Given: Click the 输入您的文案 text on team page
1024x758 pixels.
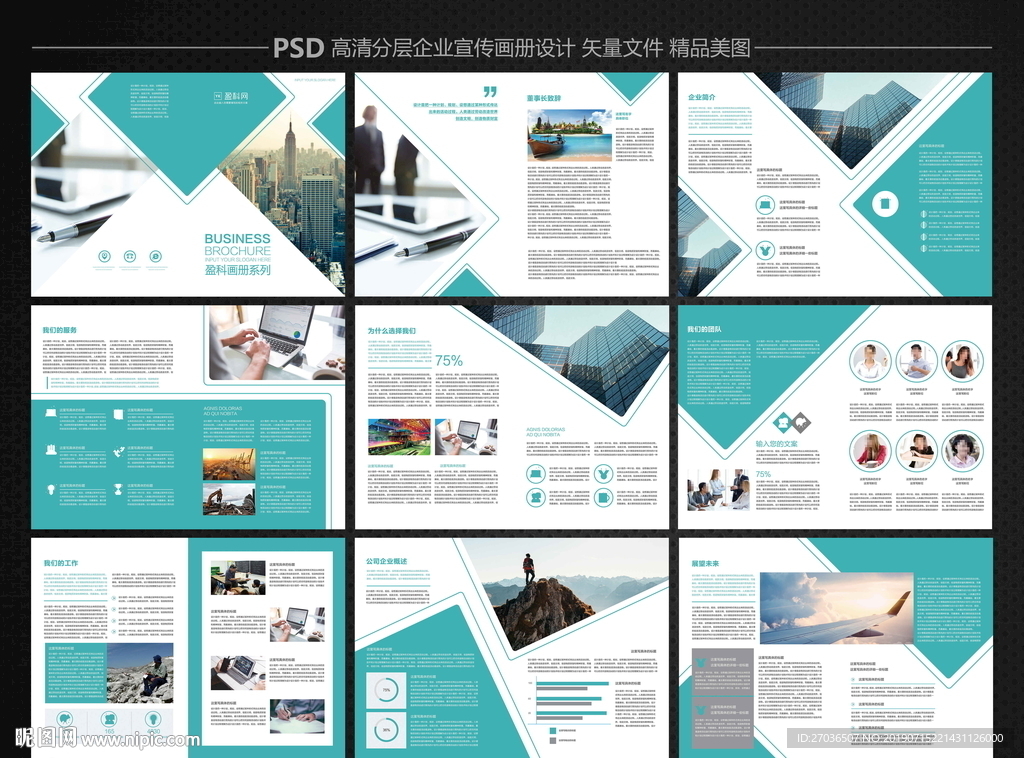Looking at the screenshot, I should coord(776,444).
